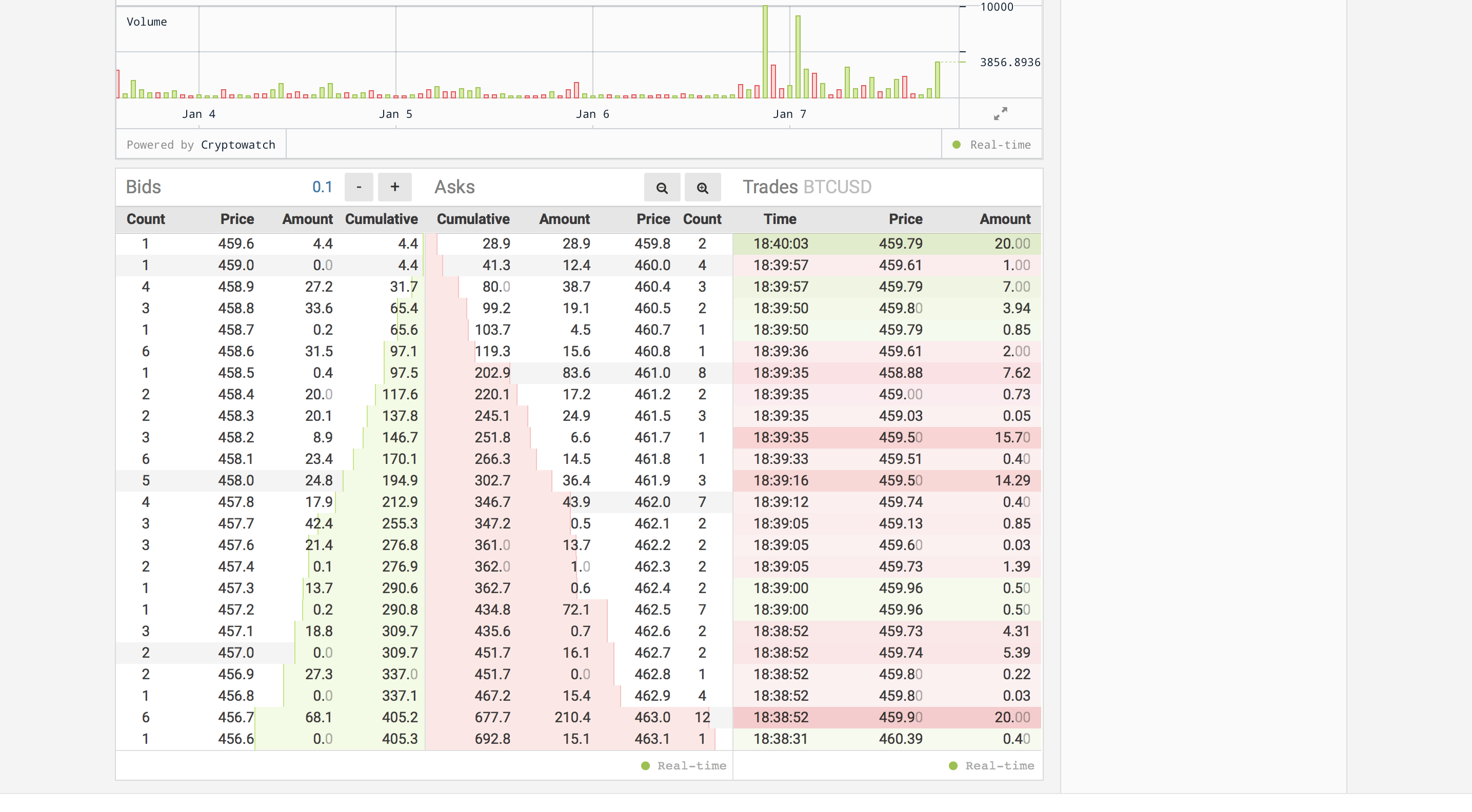Image resolution: width=1472 pixels, height=812 pixels.
Task: Select the bid price 456.7
Action: point(236,717)
